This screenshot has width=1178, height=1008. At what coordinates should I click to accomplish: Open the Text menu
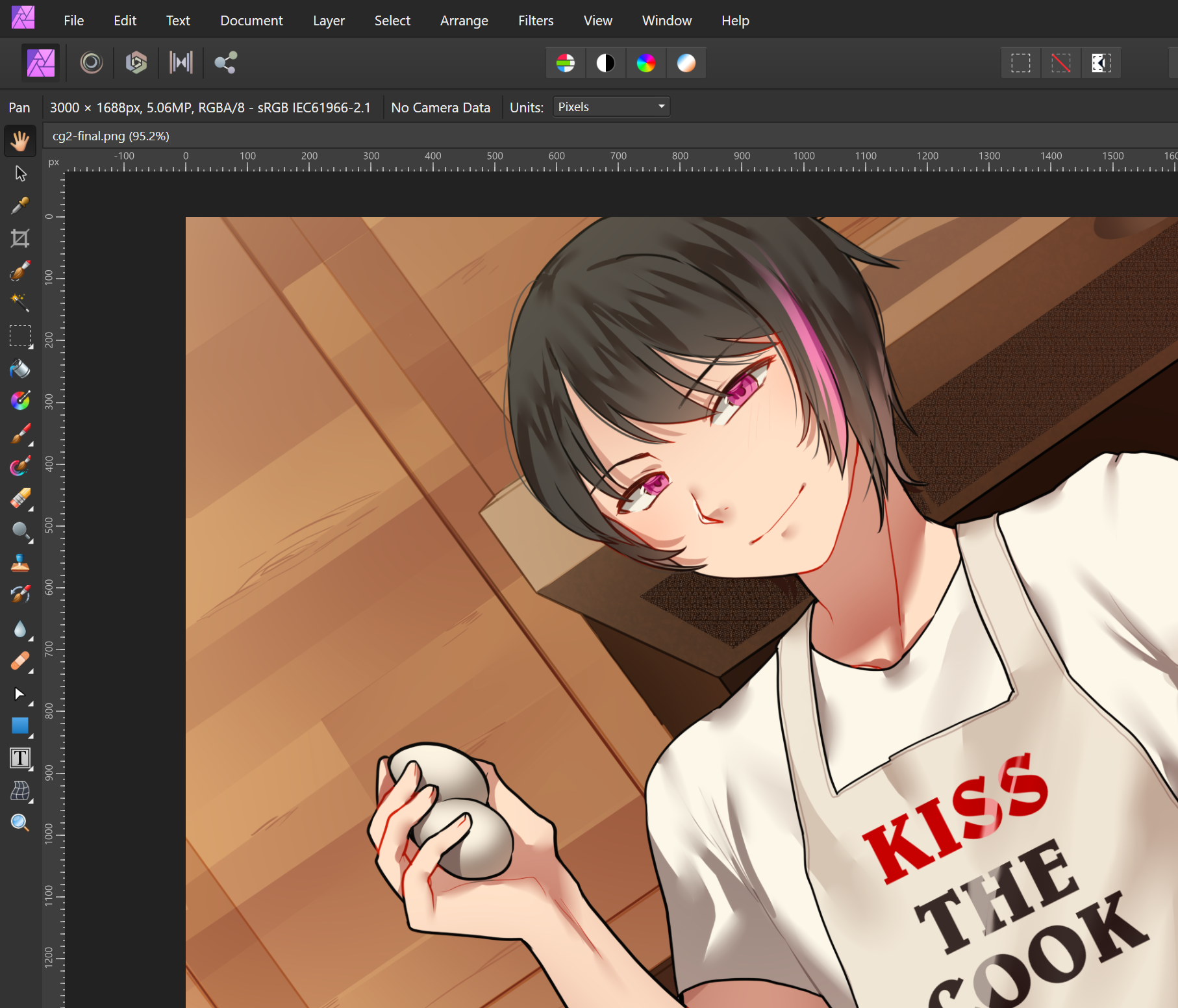tap(178, 20)
